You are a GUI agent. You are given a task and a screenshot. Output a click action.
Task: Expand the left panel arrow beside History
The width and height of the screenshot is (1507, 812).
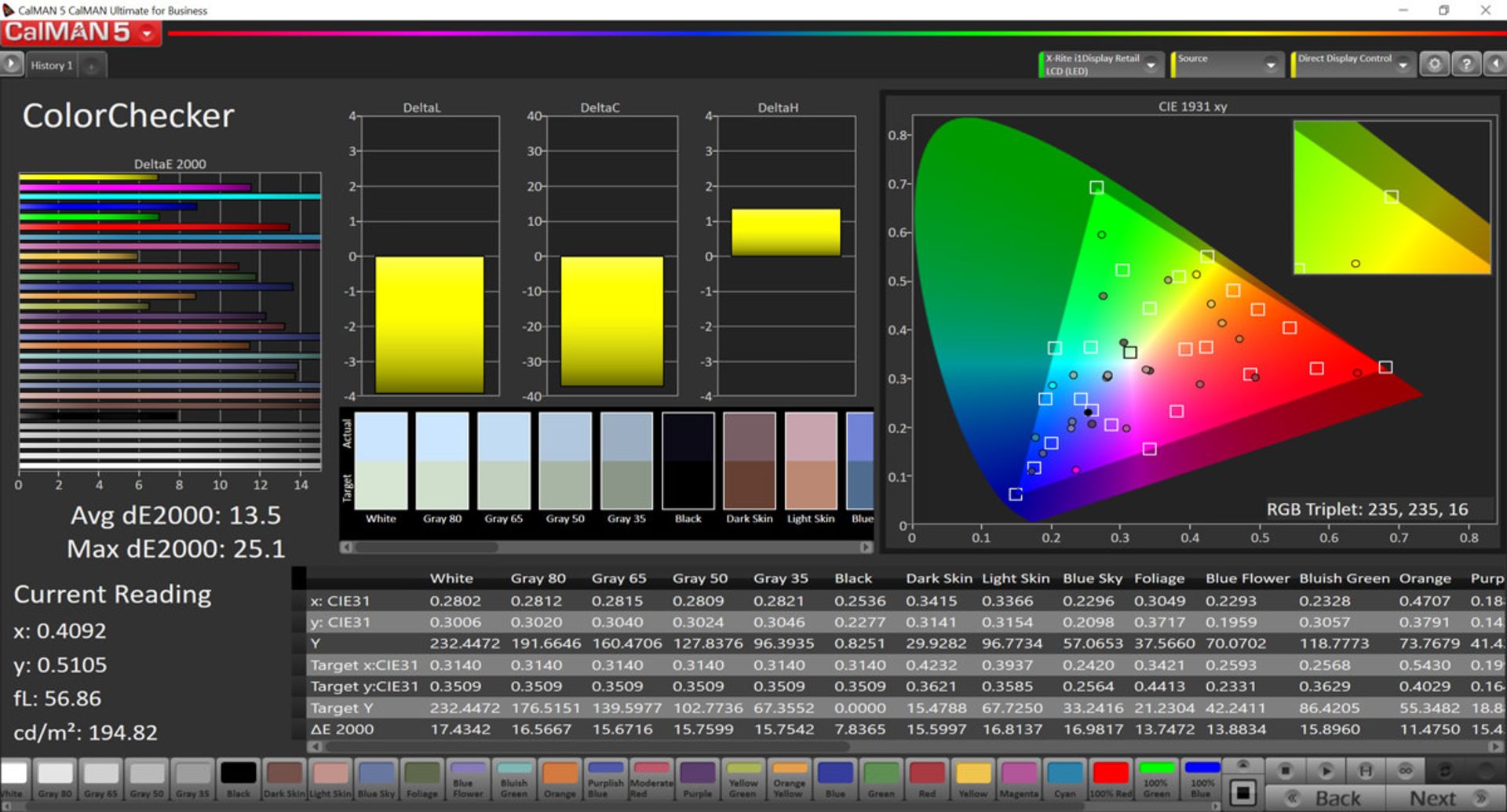(11, 64)
